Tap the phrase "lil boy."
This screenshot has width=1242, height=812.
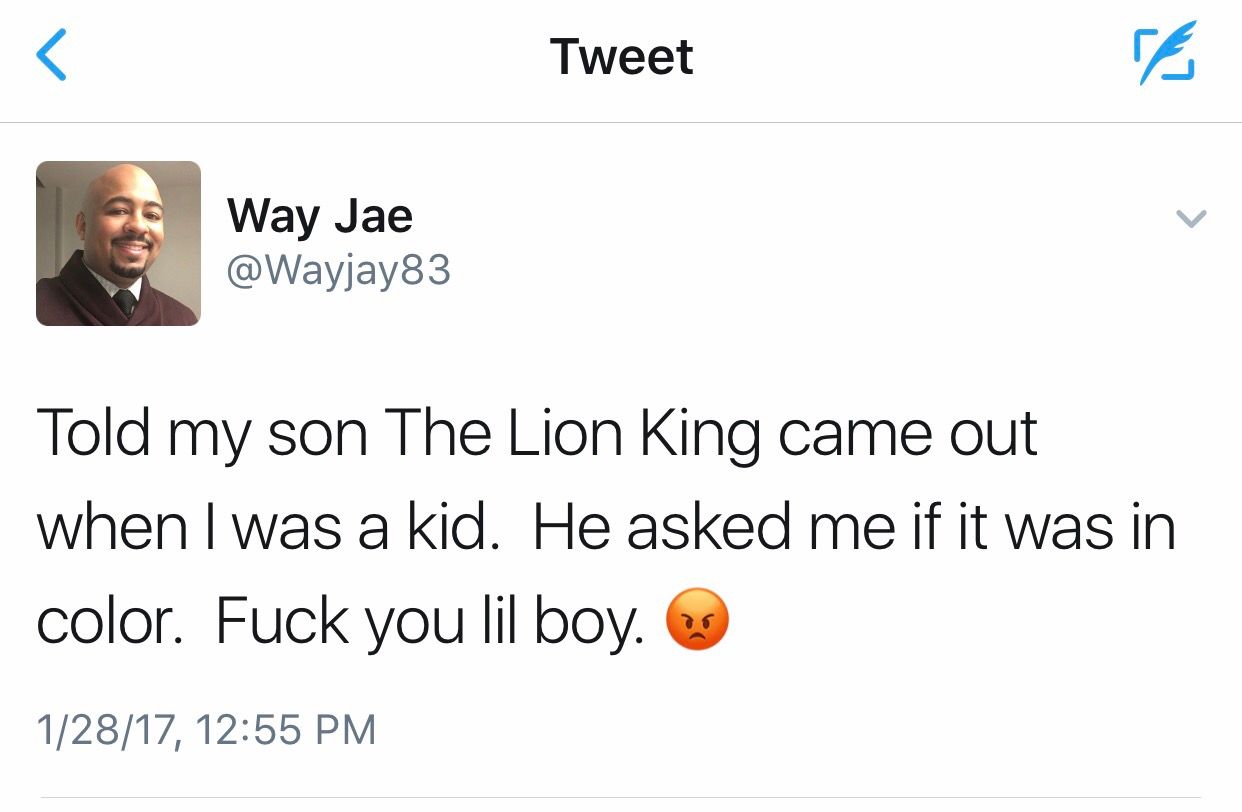click(561, 620)
